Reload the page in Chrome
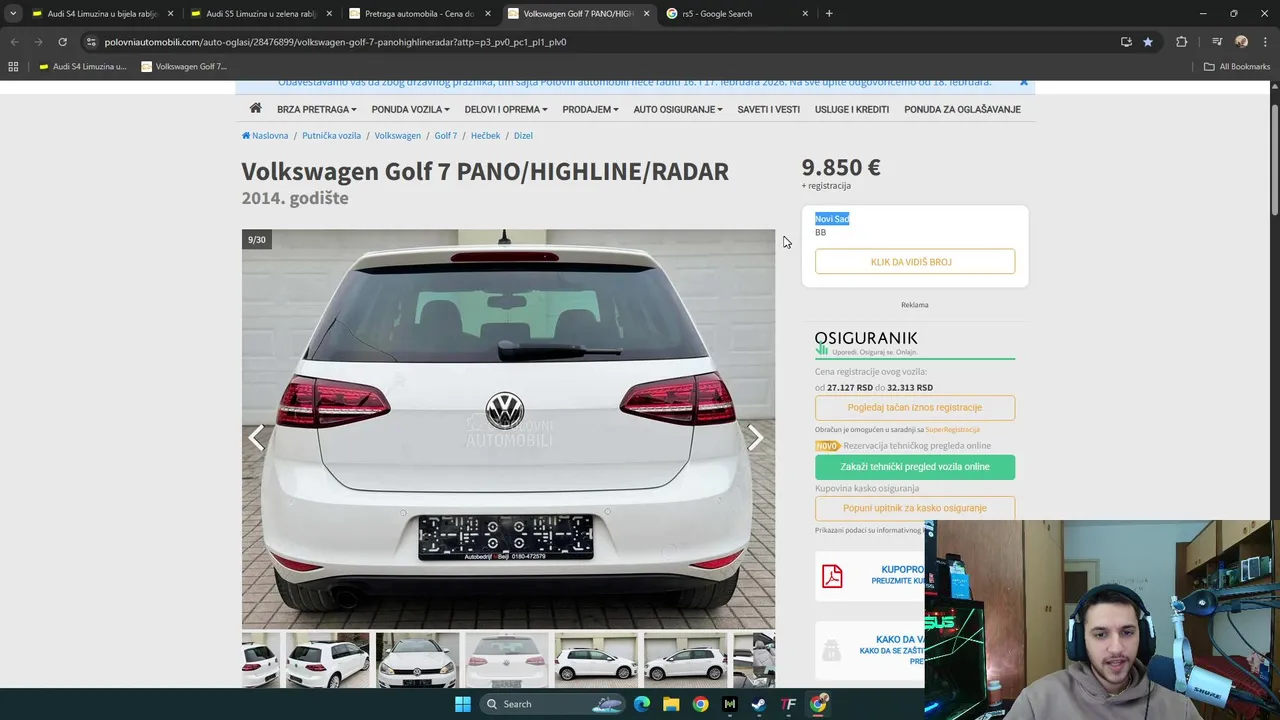Screen dimensions: 1280x720 pyautogui.click(x=62, y=42)
